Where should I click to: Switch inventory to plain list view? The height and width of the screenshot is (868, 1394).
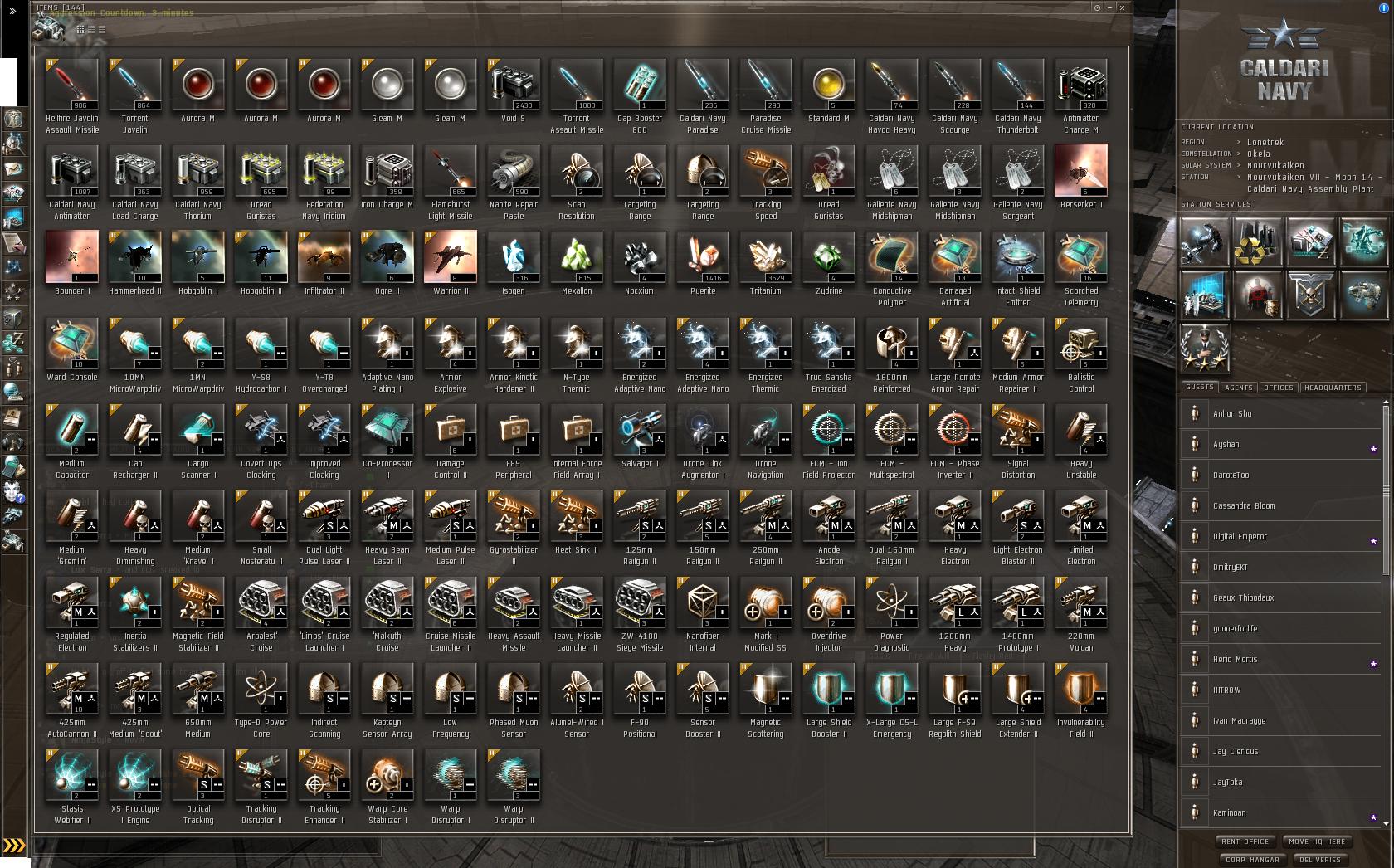(x=101, y=29)
